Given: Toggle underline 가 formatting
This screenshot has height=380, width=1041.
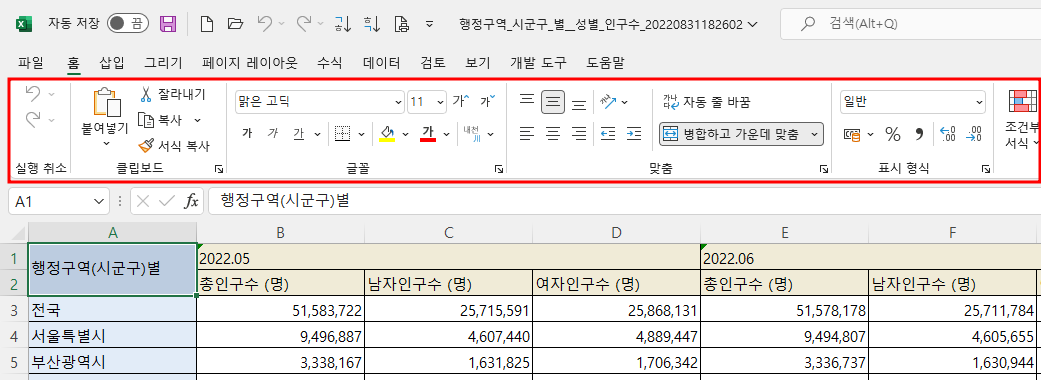Looking at the screenshot, I should coord(299,134).
